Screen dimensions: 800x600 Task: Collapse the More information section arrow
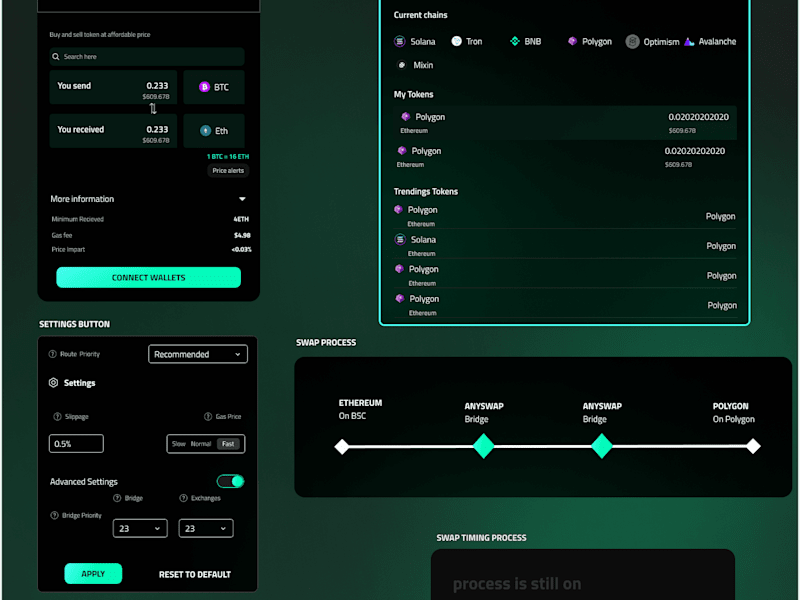[242, 199]
